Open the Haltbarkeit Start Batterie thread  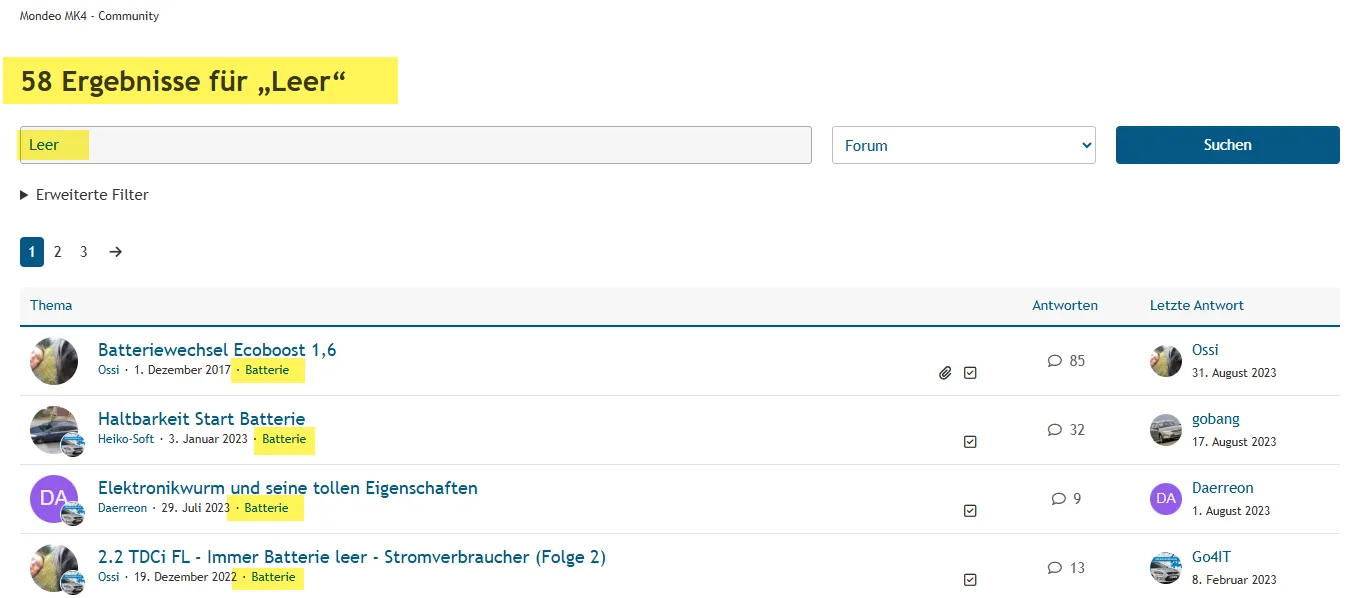pos(201,419)
